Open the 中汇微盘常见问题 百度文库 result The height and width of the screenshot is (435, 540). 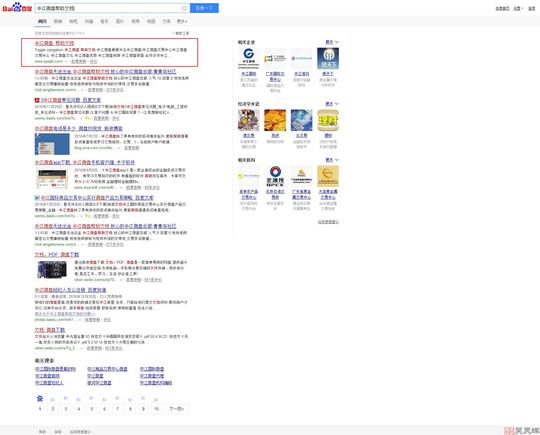point(71,100)
